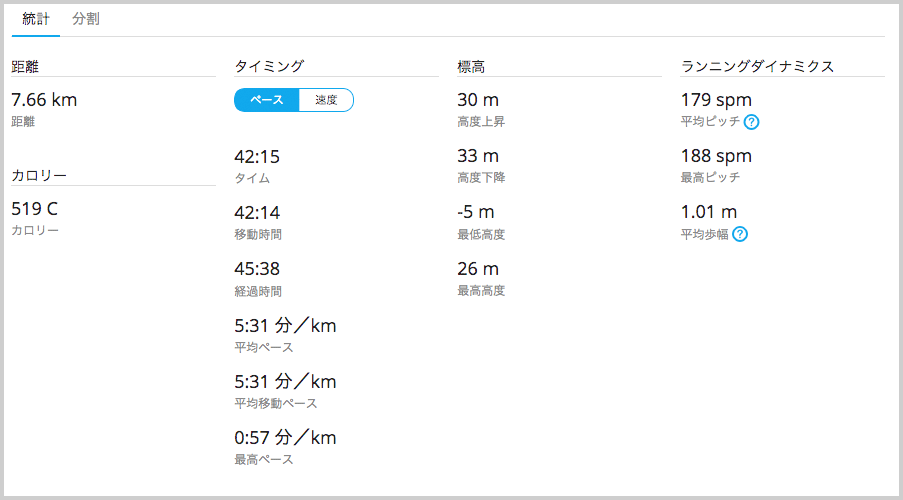This screenshot has height=500, width=903.
Task: Open help icon beside 平均歩幅
Action: (x=740, y=234)
